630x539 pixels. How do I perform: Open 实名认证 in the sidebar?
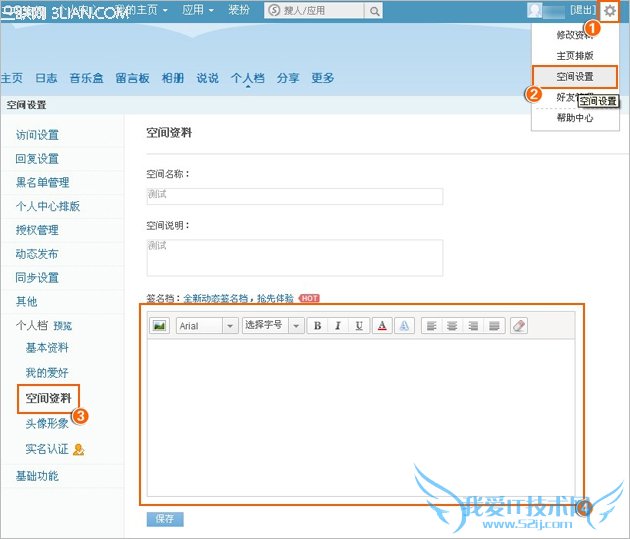pyautogui.click(x=47, y=449)
